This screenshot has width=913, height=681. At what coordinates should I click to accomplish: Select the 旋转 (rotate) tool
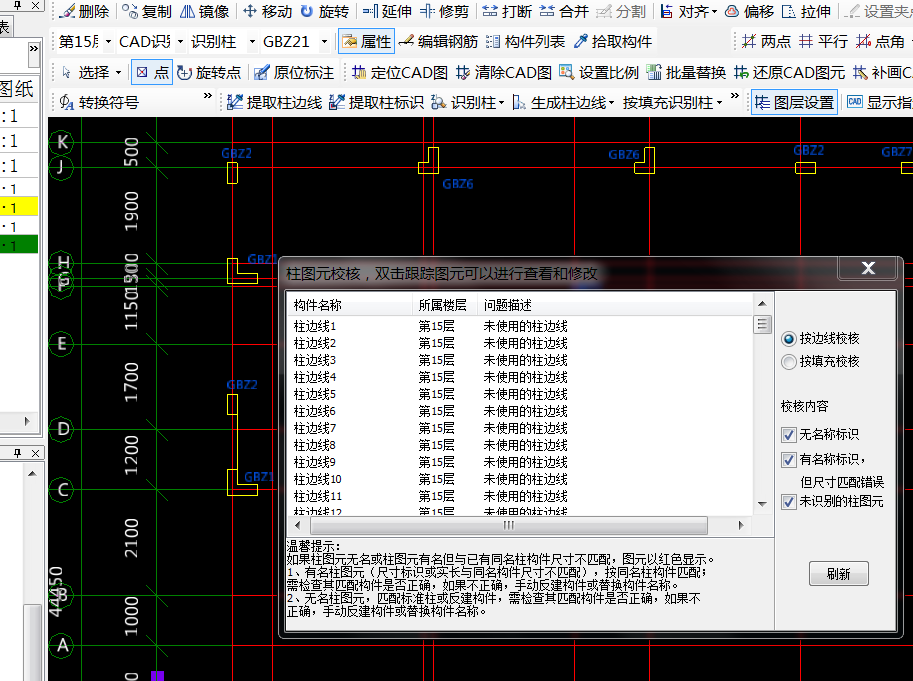pyautogui.click(x=324, y=11)
